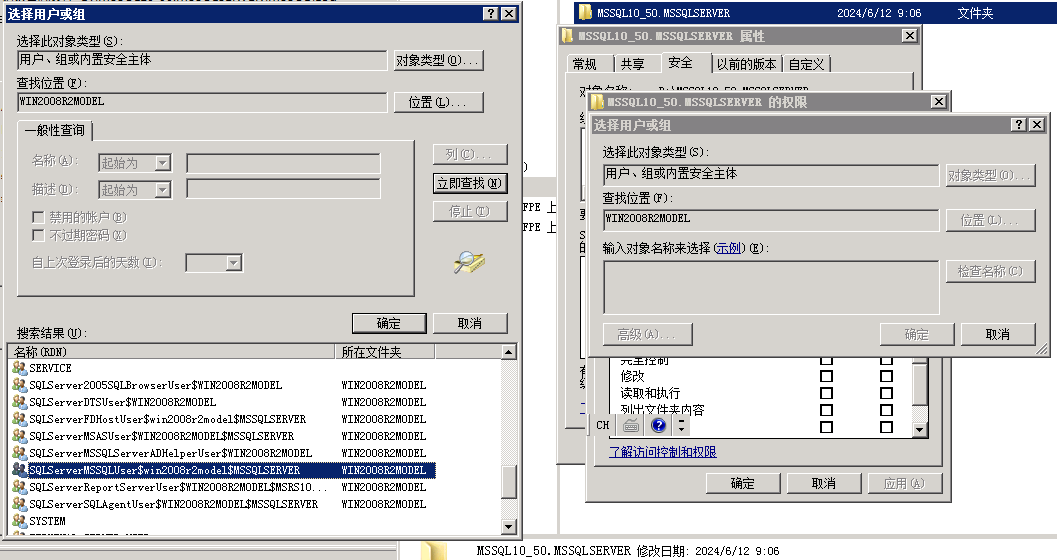Click the icon of the highlighted SQLServerMSSQLUser row
This screenshot has height=560, width=1057.
[20, 470]
